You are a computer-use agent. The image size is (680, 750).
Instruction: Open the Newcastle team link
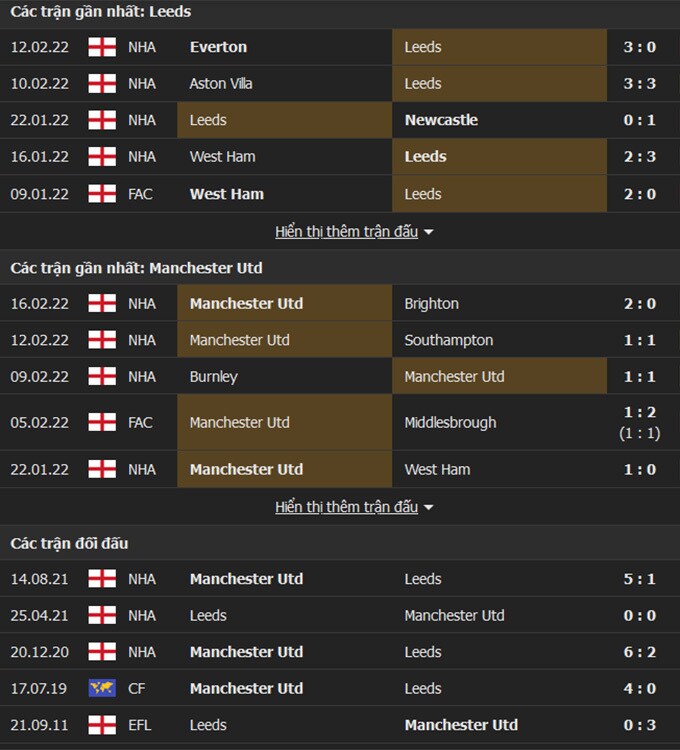(x=441, y=120)
